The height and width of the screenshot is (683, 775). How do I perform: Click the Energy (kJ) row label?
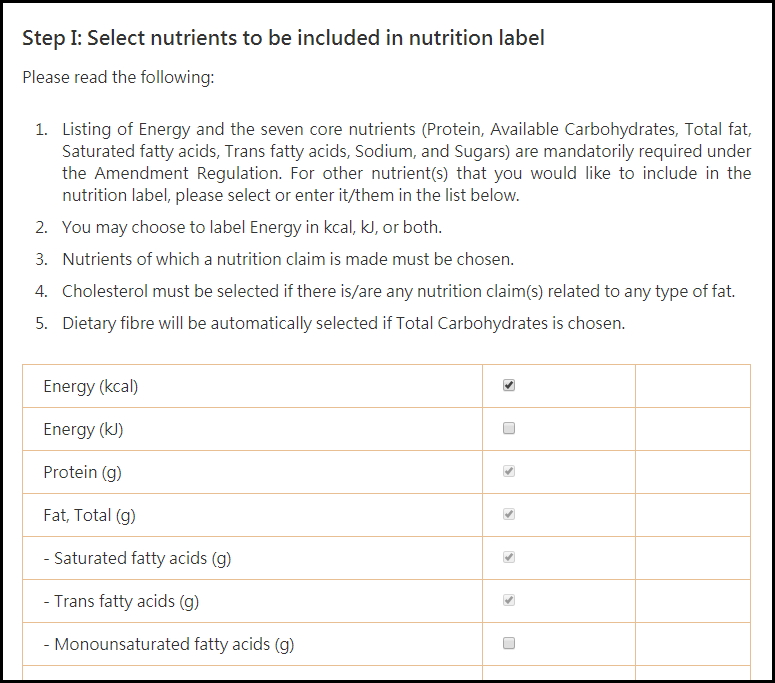tap(83, 429)
